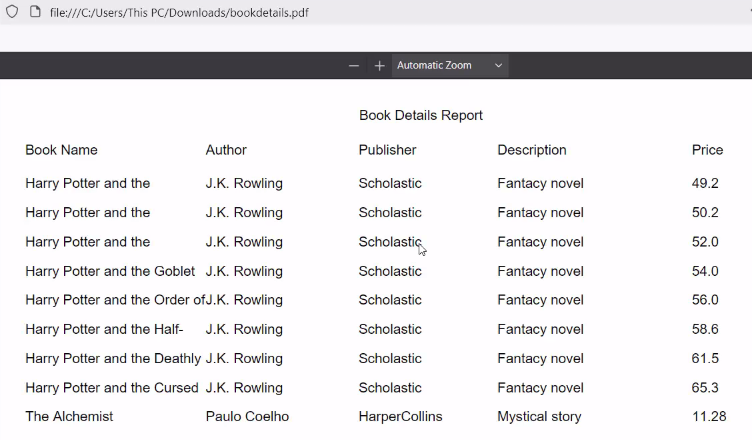Click price 65.3

tap(705, 388)
